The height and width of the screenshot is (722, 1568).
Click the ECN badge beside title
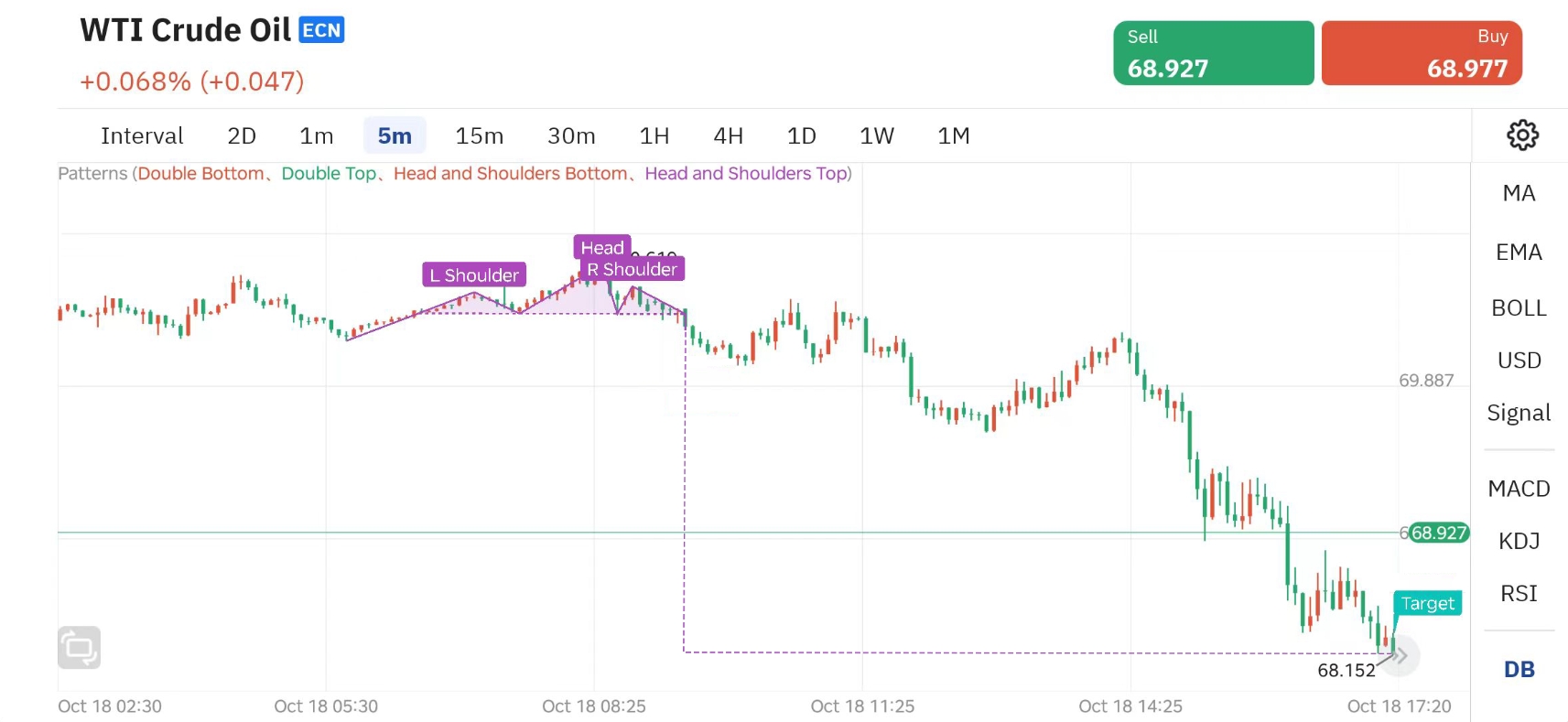(x=321, y=30)
